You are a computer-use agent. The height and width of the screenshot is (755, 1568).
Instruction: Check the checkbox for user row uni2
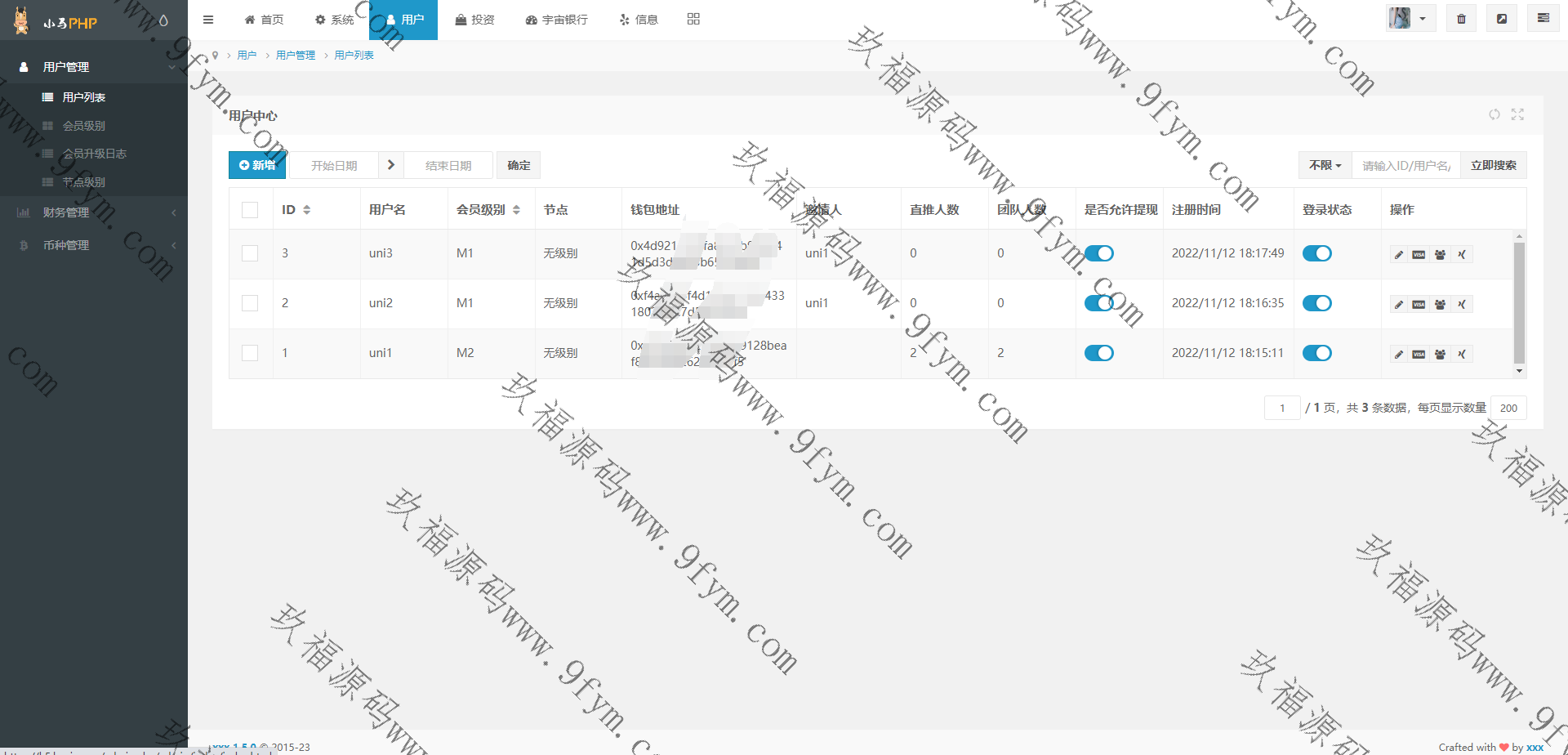pos(250,303)
